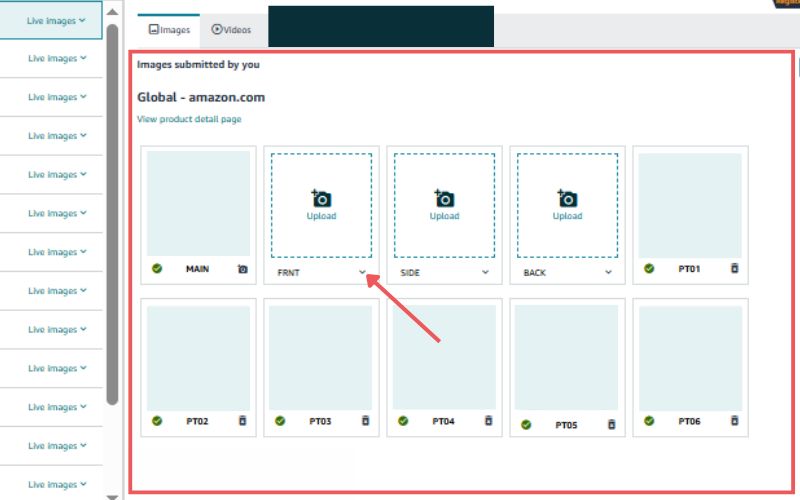Open the FRNT variant dropdown chevron
Viewport: 800px width, 500px height.
pyautogui.click(x=362, y=272)
